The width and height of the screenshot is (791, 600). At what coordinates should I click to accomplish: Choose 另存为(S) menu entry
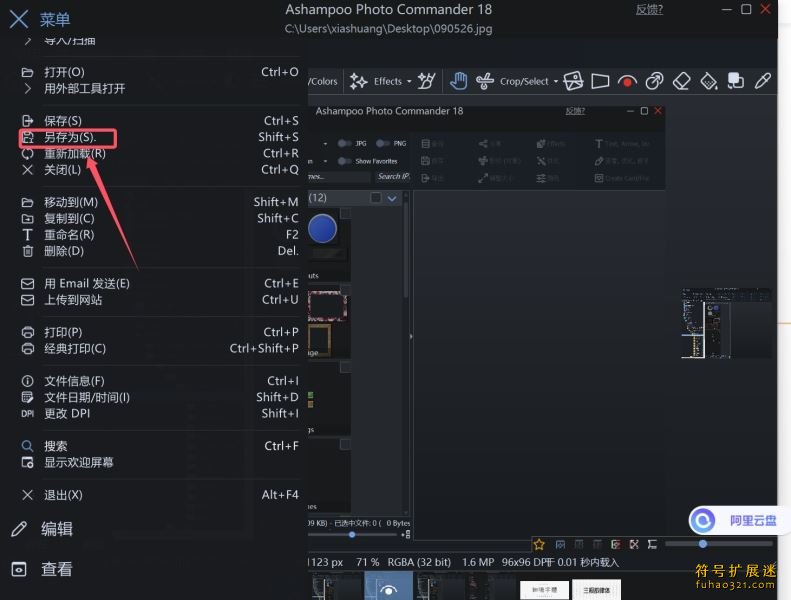click(160, 137)
